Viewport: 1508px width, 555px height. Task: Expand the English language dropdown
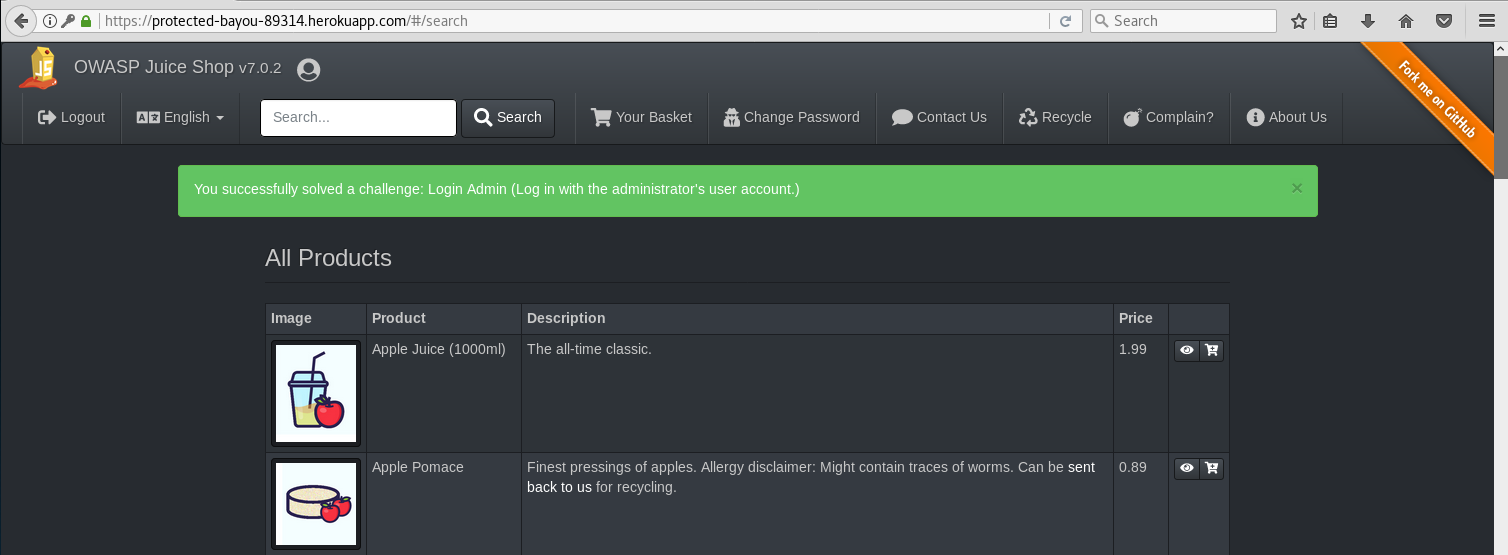pos(180,117)
